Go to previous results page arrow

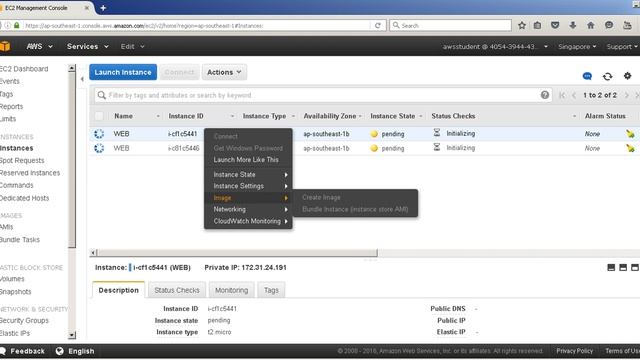574,95
